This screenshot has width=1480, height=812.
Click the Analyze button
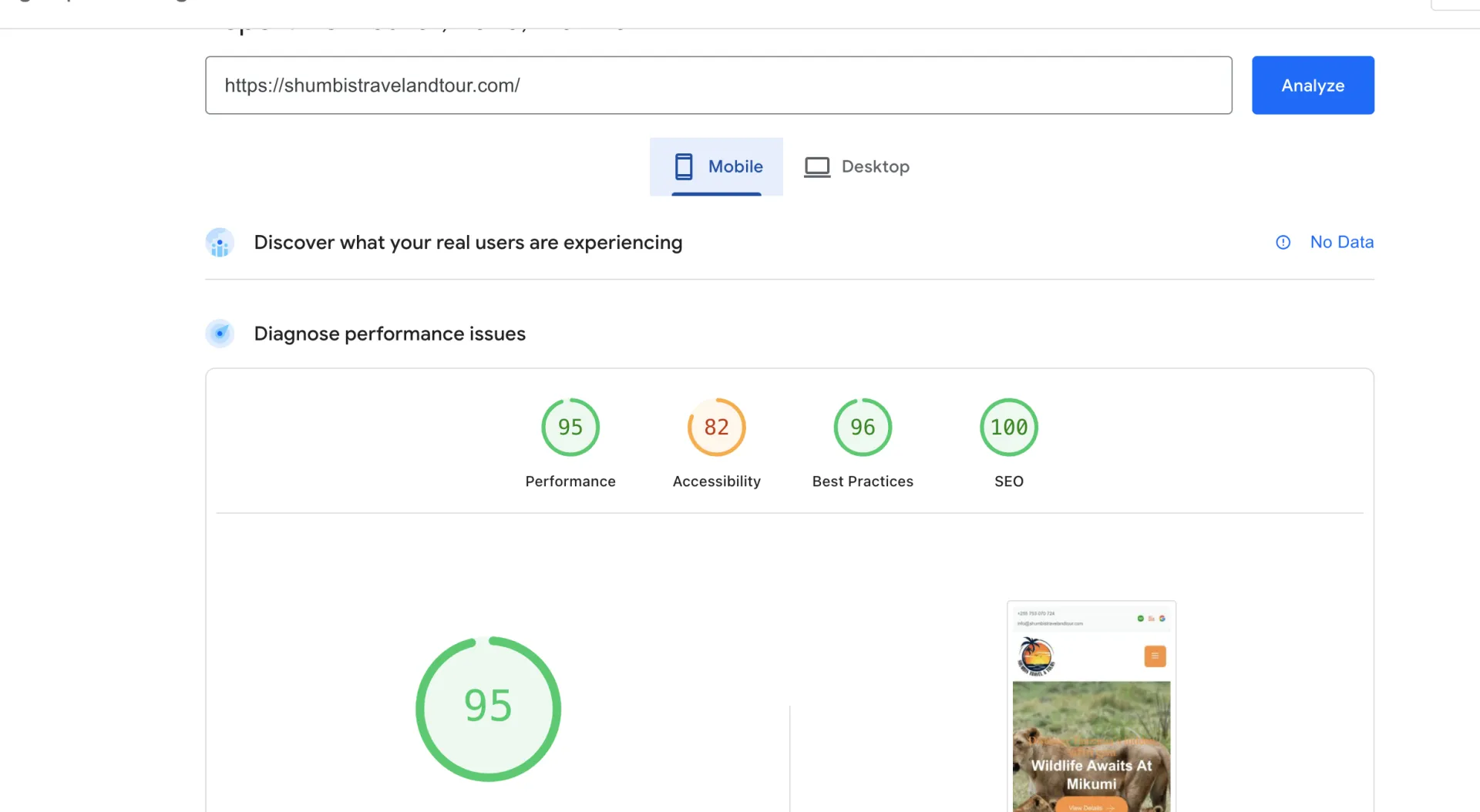point(1313,85)
